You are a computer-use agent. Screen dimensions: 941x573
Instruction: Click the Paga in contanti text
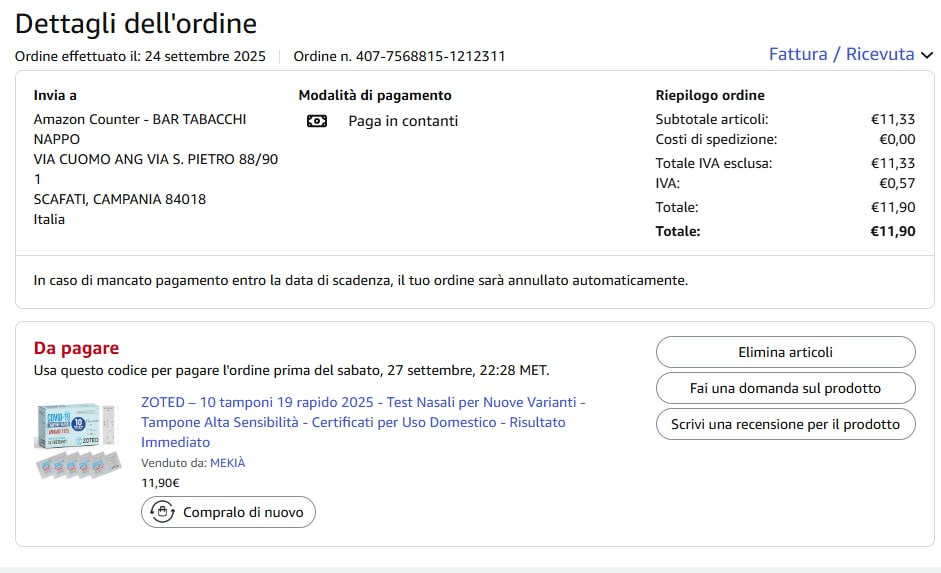tap(403, 121)
